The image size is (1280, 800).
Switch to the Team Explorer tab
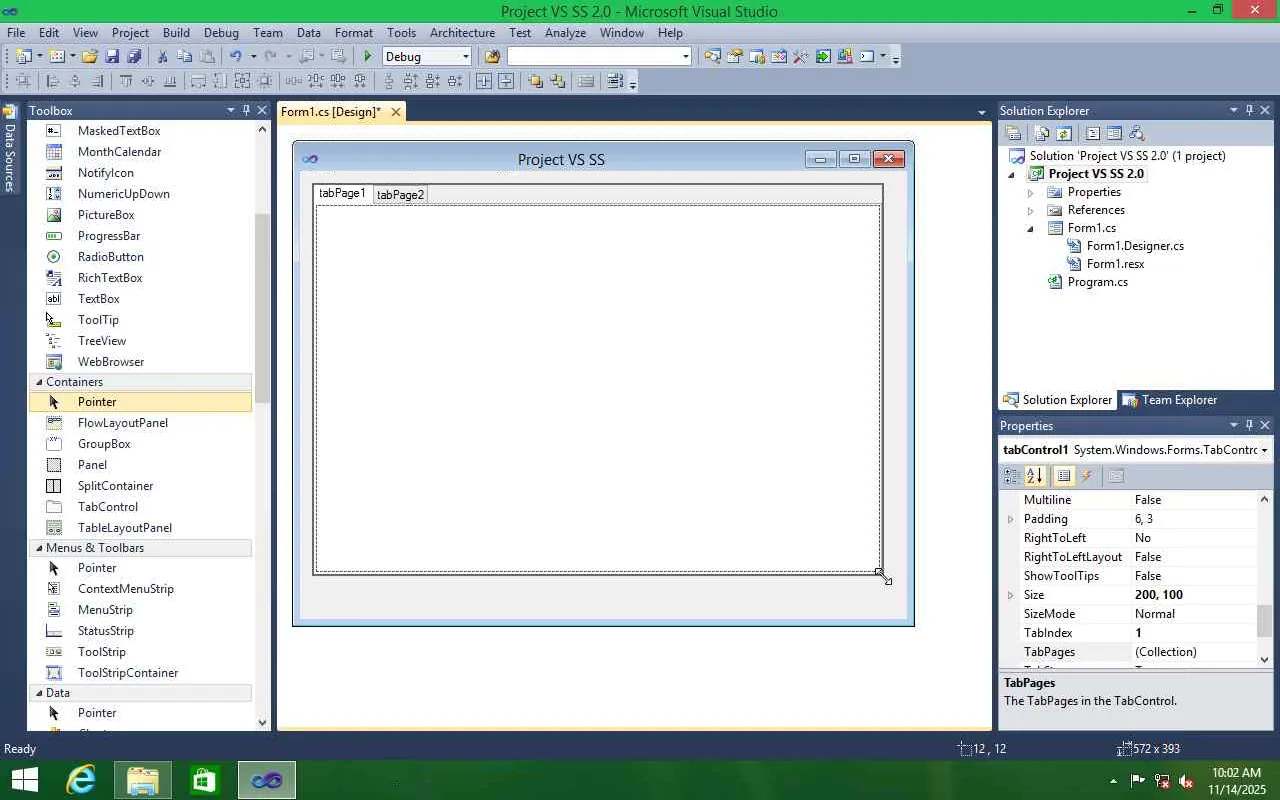coord(1170,400)
